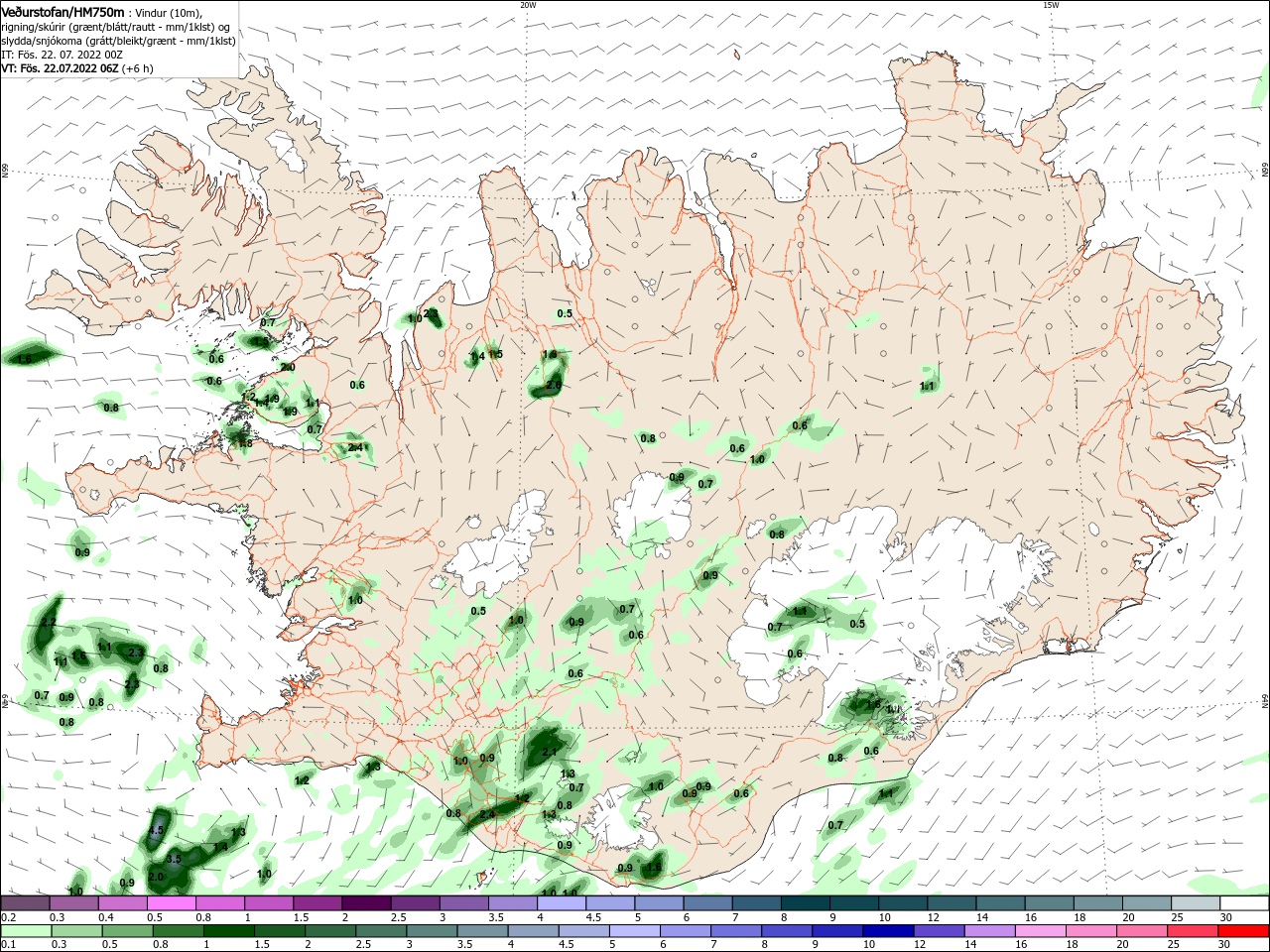This screenshot has height=952, width=1270.
Task: Click the Veðurstofan/HM750m map title
Action: (63, 11)
